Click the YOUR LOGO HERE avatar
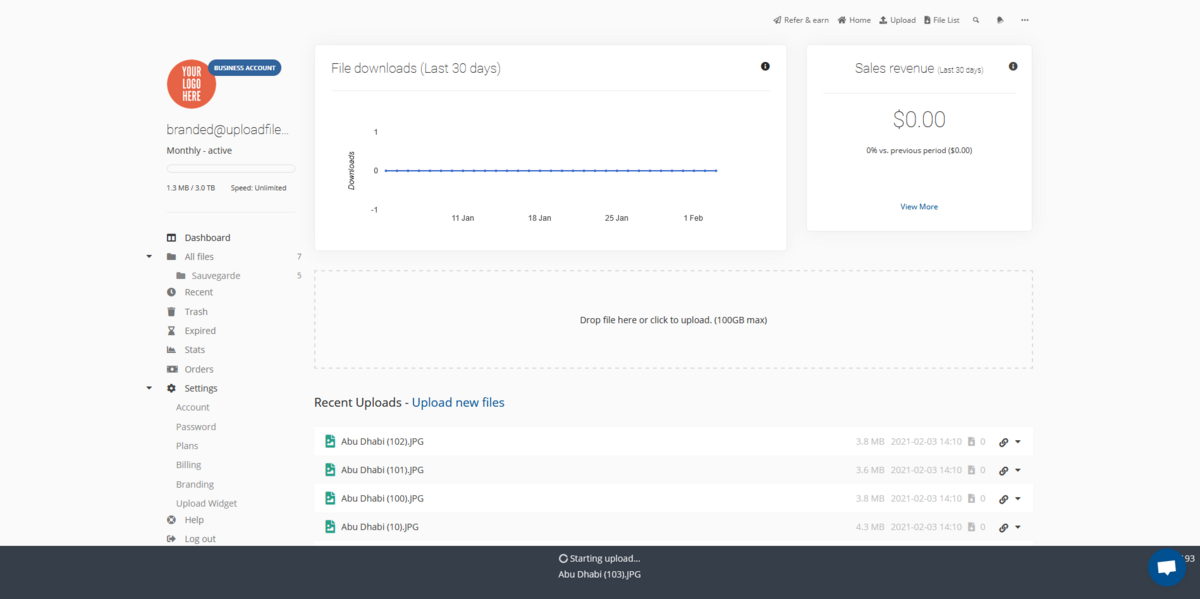The image size is (1200, 599). (x=191, y=84)
